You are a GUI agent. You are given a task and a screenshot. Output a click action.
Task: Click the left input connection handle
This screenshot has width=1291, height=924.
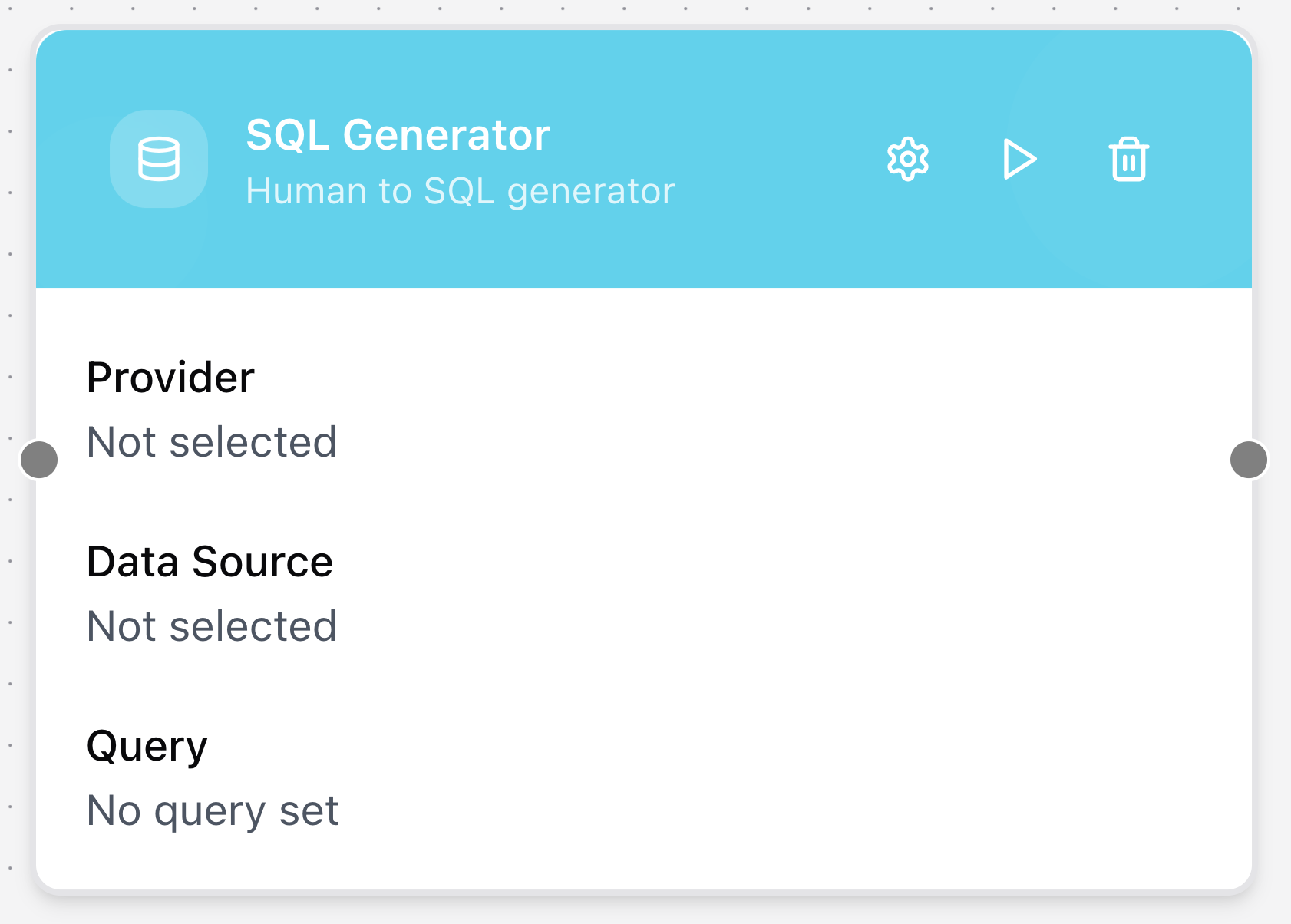point(39,460)
